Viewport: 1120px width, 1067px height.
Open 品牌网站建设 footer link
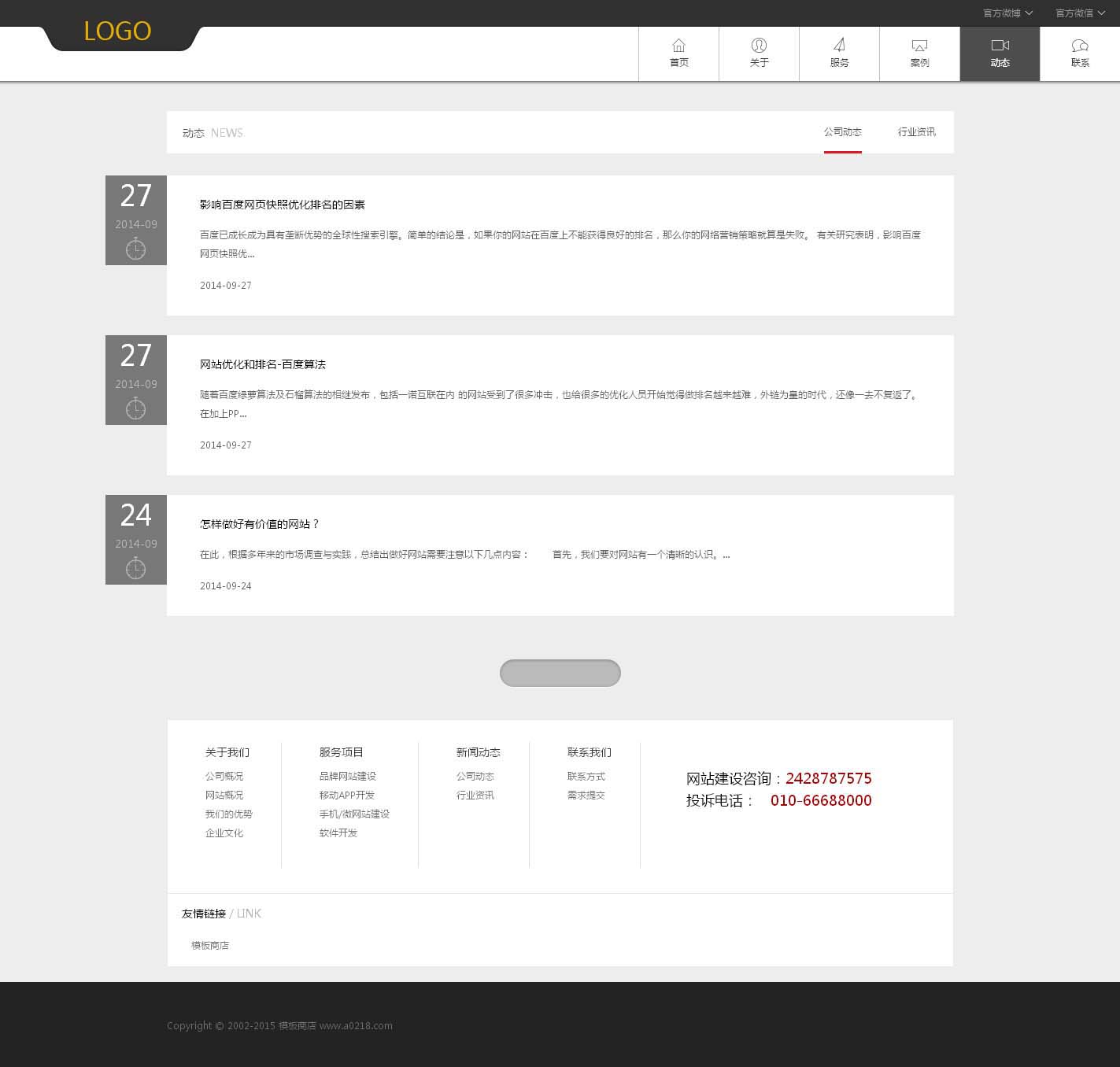(347, 777)
